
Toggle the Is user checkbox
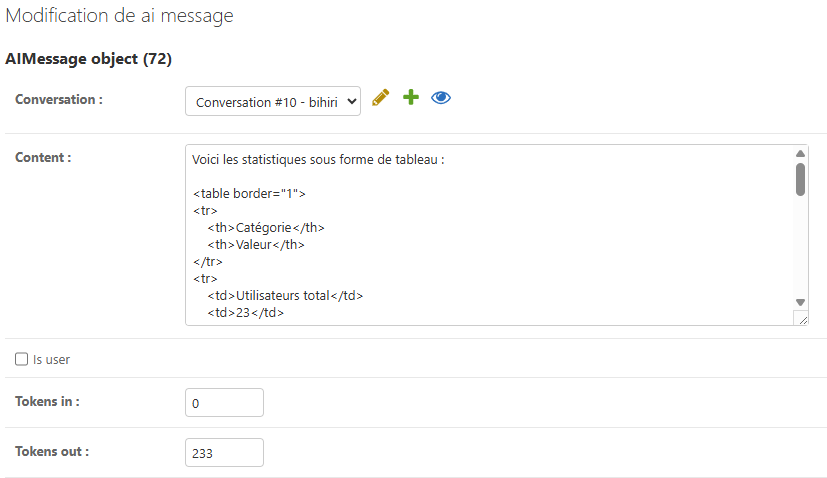point(22,359)
